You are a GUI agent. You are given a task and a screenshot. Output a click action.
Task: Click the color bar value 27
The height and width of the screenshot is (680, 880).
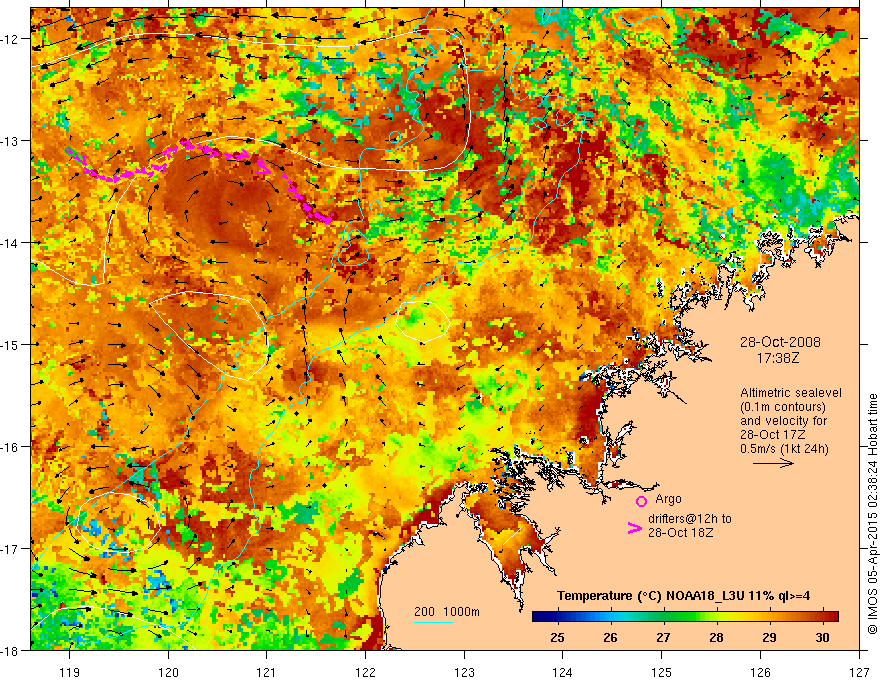[663, 637]
